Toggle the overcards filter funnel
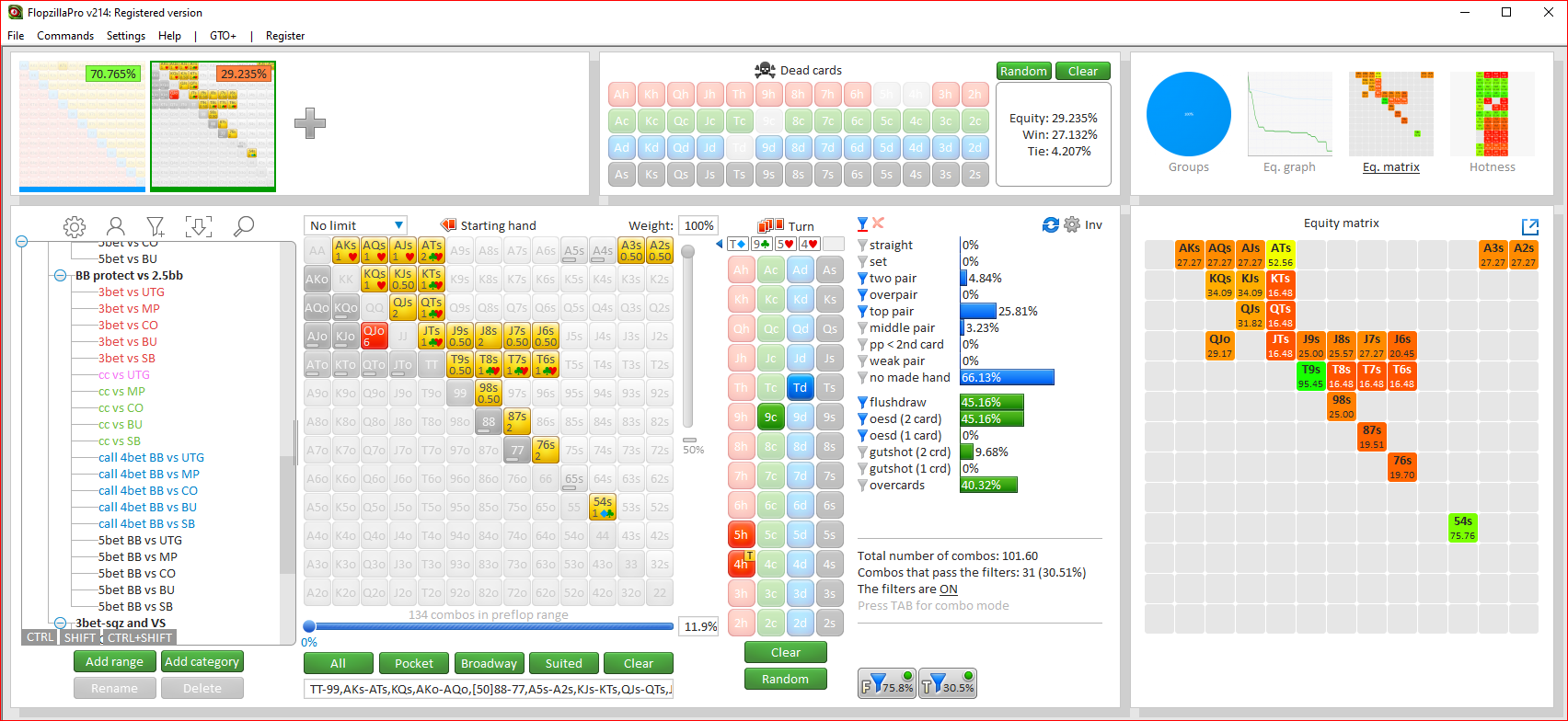The height and width of the screenshot is (721, 1568). [x=862, y=486]
